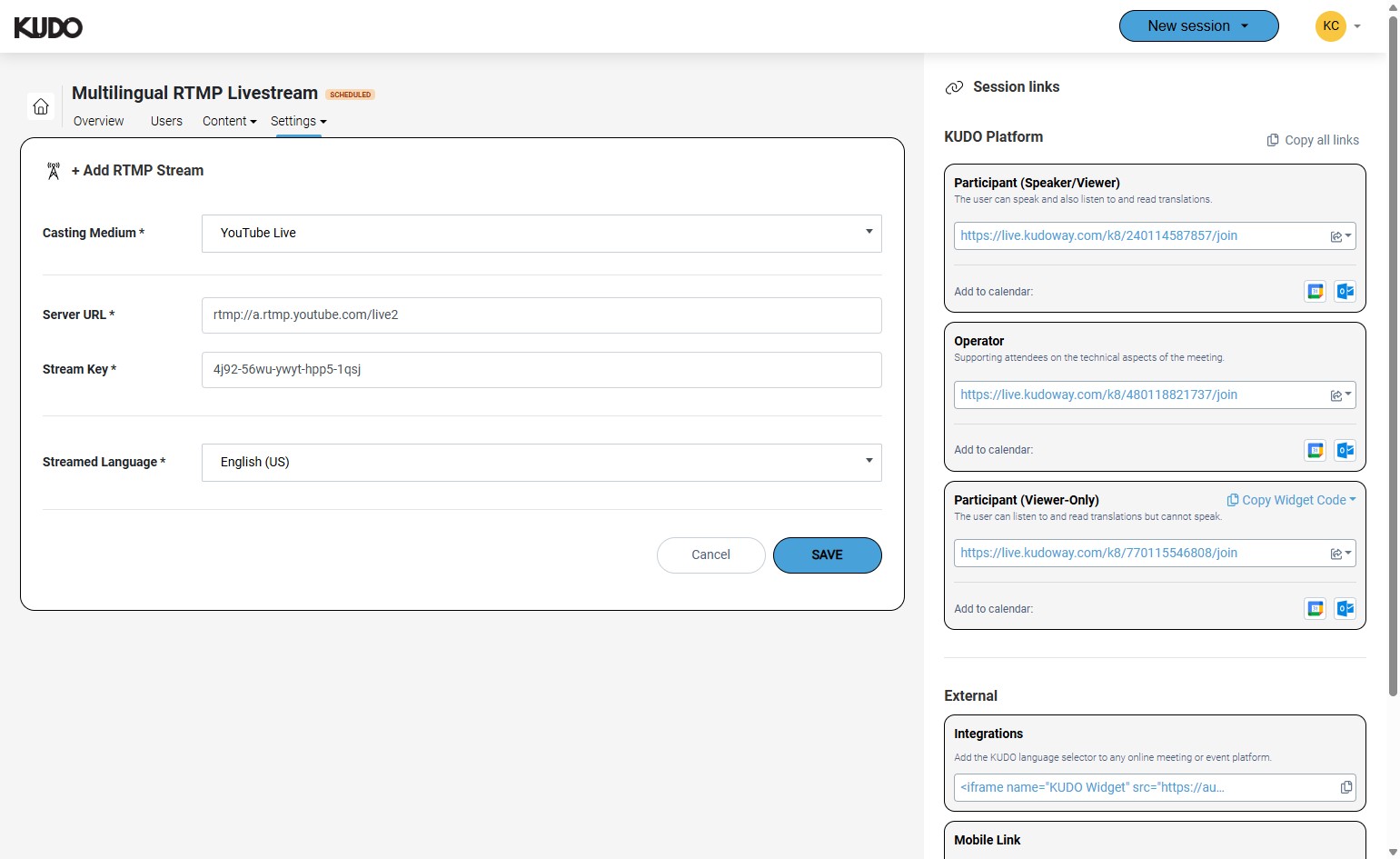This screenshot has width=1400, height=859.
Task: Click the KUDO logo in the header
Action: tap(48, 26)
